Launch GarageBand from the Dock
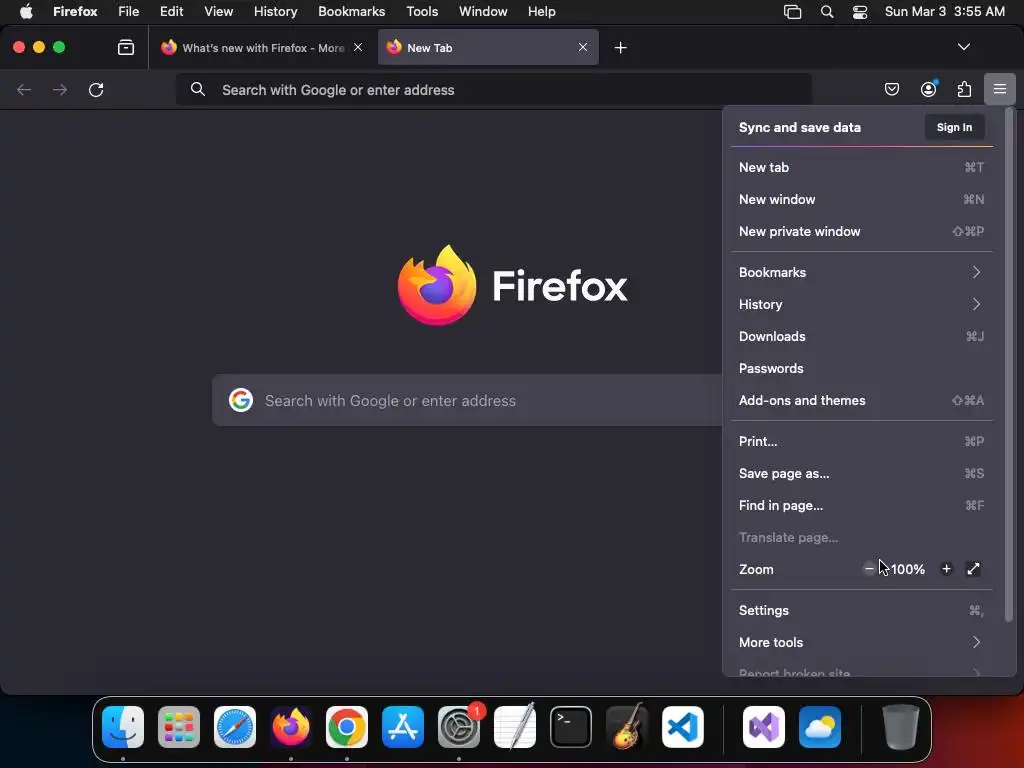The height and width of the screenshot is (768, 1024). pos(627,727)
